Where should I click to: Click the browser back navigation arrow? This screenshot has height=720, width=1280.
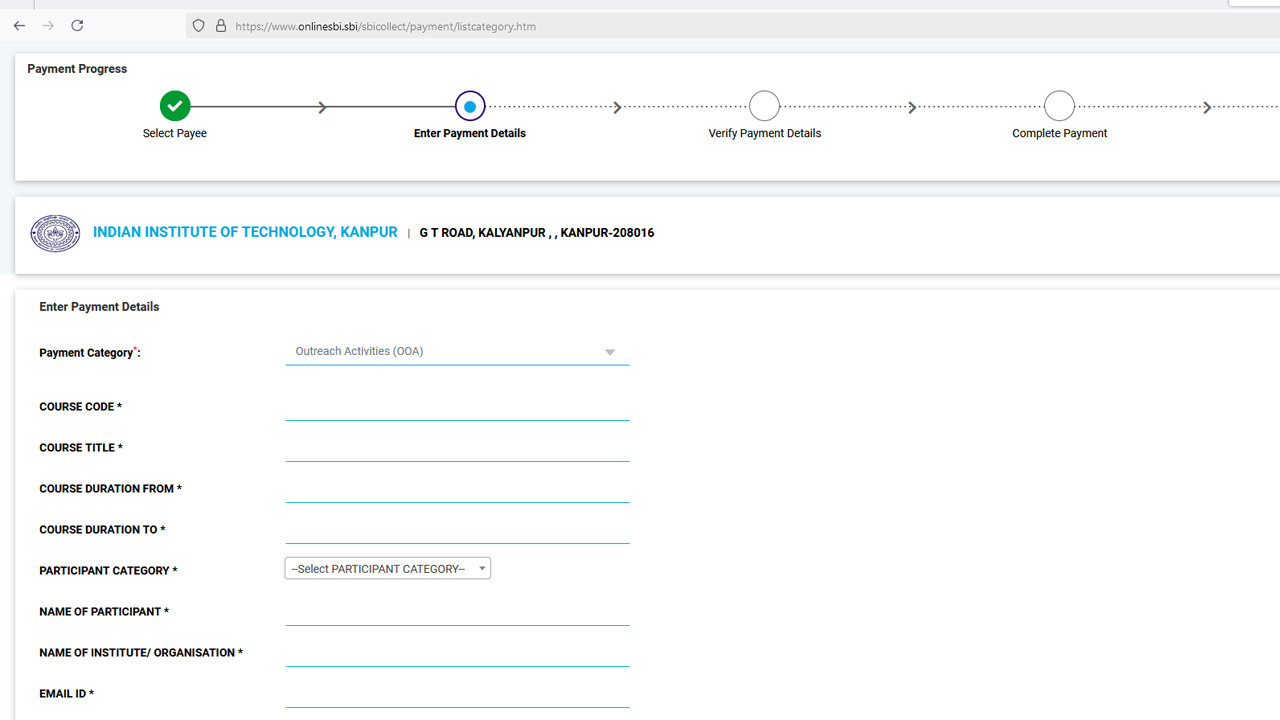click(x=18, y=26)
